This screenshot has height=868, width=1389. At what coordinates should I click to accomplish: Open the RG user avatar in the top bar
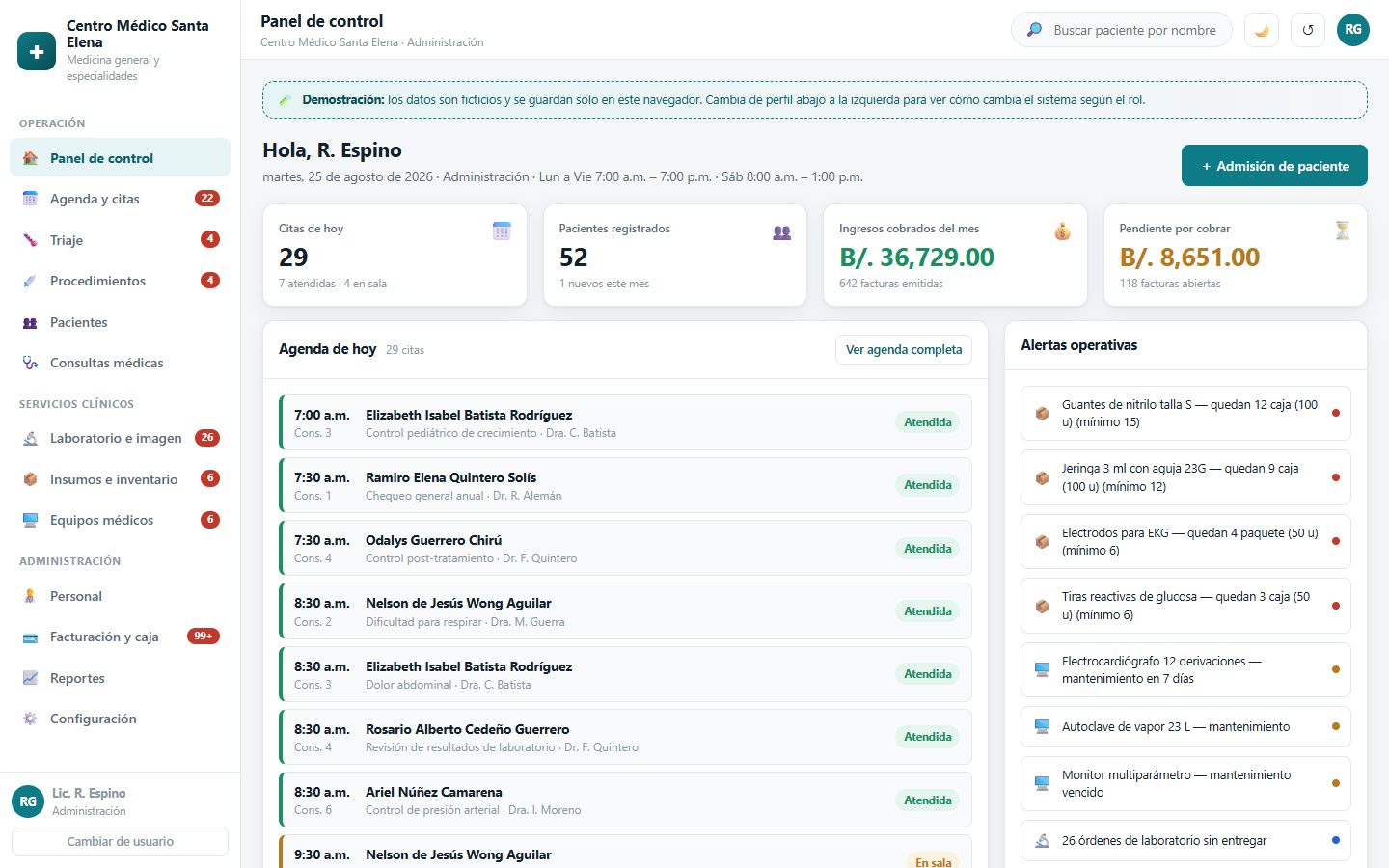[1353, 30]
